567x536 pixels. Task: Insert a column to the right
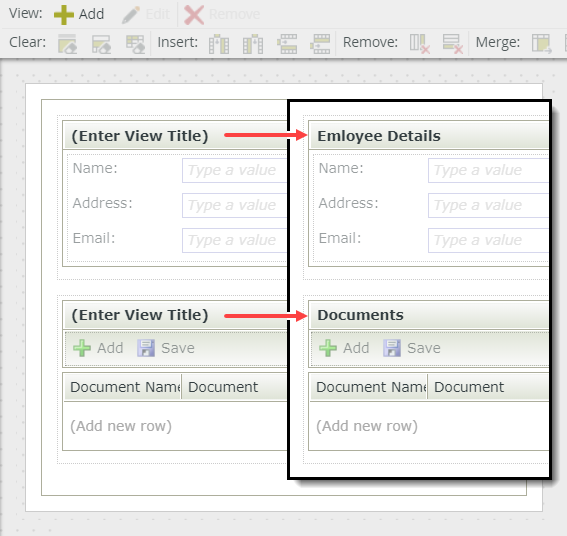coord(253,44)
